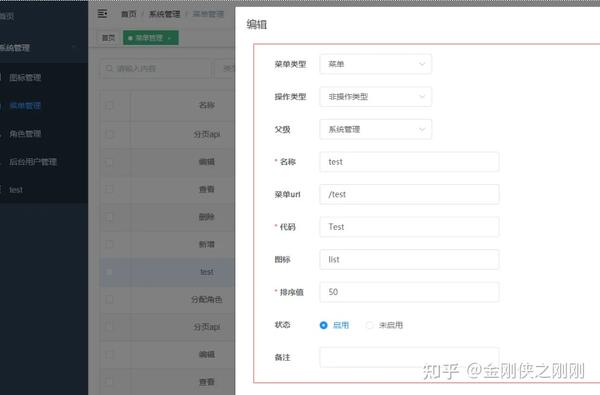
Task: Collapse the 系统管理 sidebar group arrow
Action: (74, 47)
